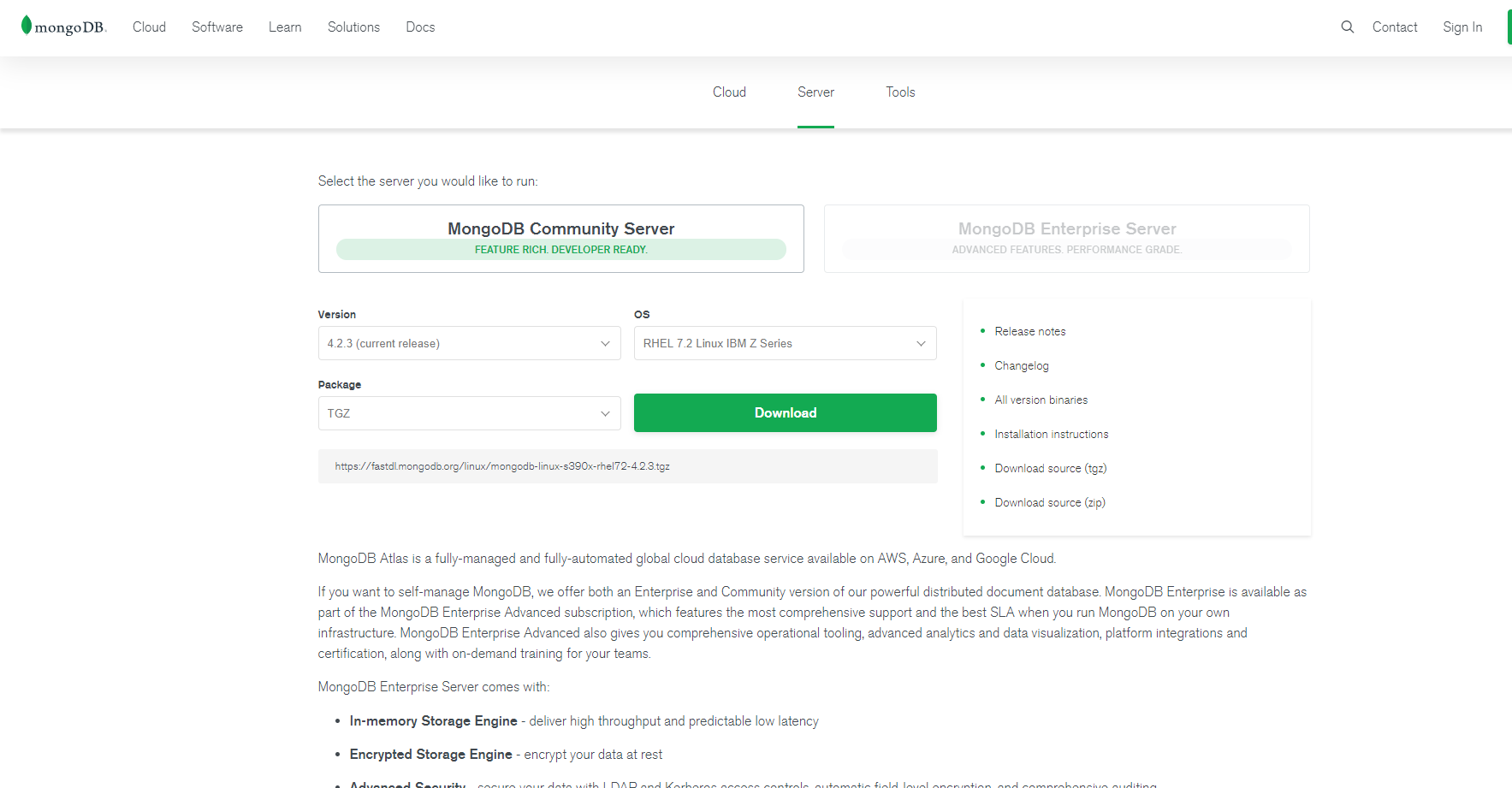1512x788 pixels.
Task: Click the 'In-memory Storage Engine' text
Action: [x=434, y=721]
